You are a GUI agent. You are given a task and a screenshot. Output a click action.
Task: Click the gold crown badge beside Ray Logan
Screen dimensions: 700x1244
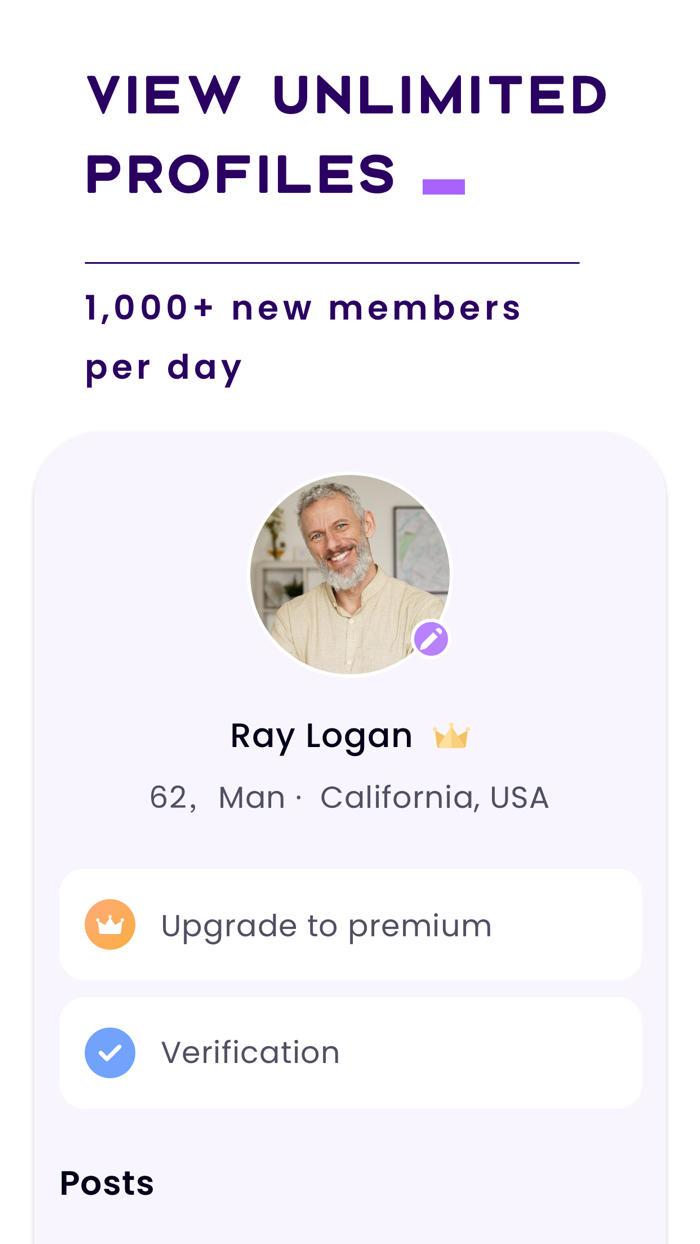pyautogui.click(x=452, y=735)
